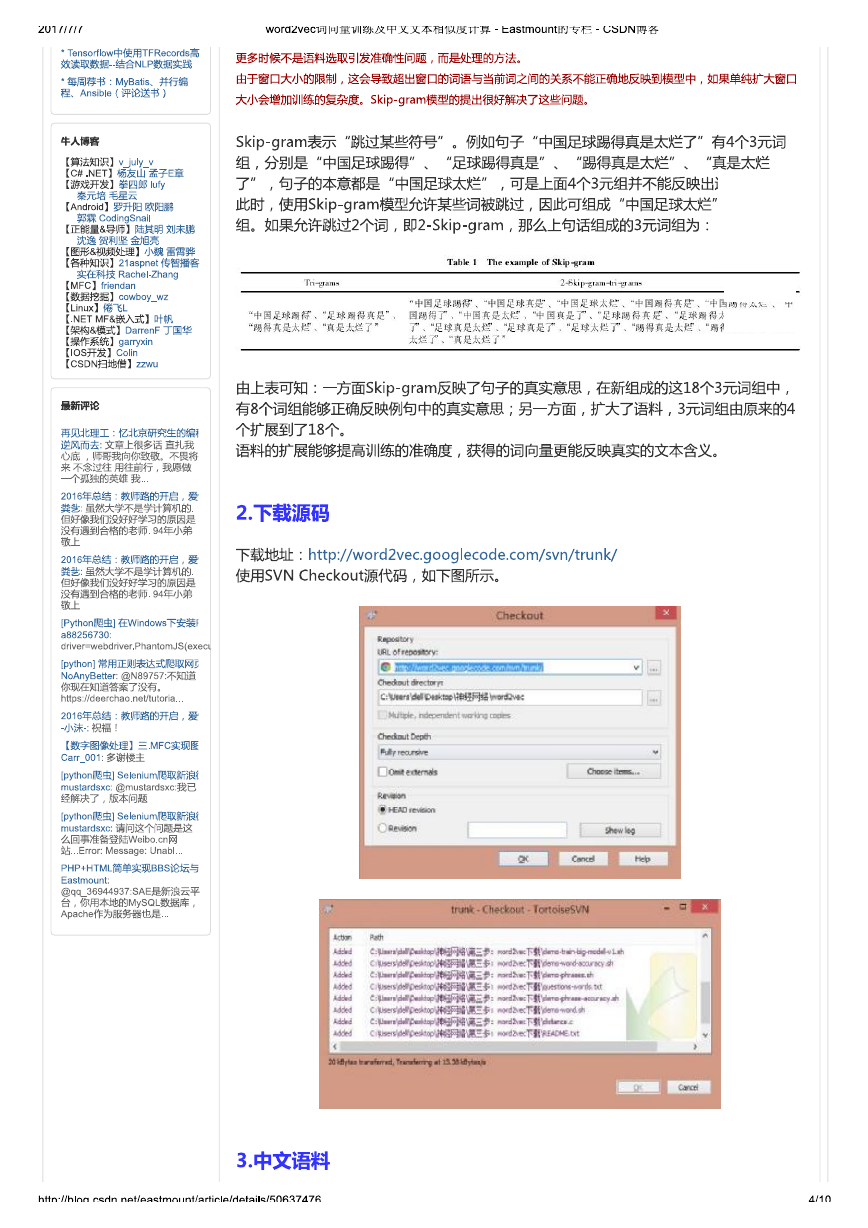Open the word2vec.googlecode.com/svn/trunk download link
The image size is (868, 1228).
pyautogui.click(x=462, y=554)
